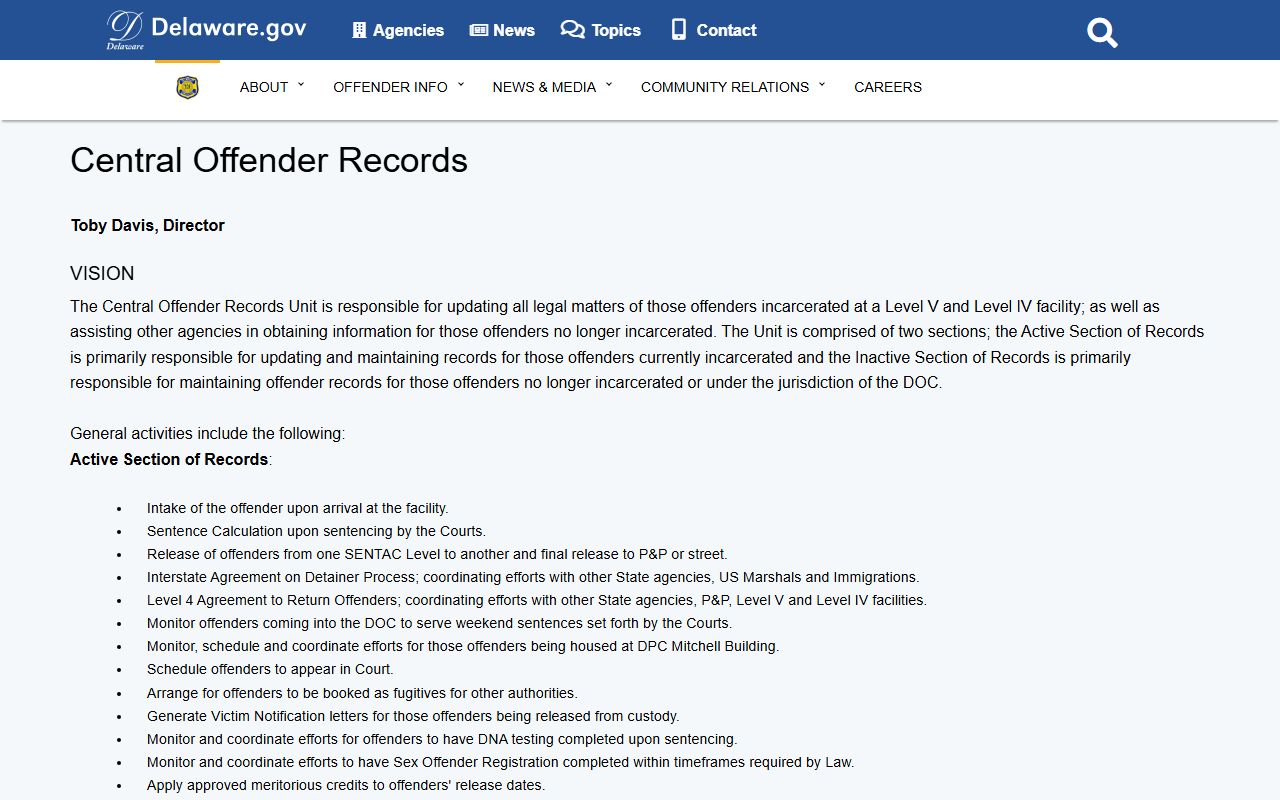The height and width of the screenshot is (800, 1280).
Task: Click the VISION heading
Action: (x=102, y=274)
